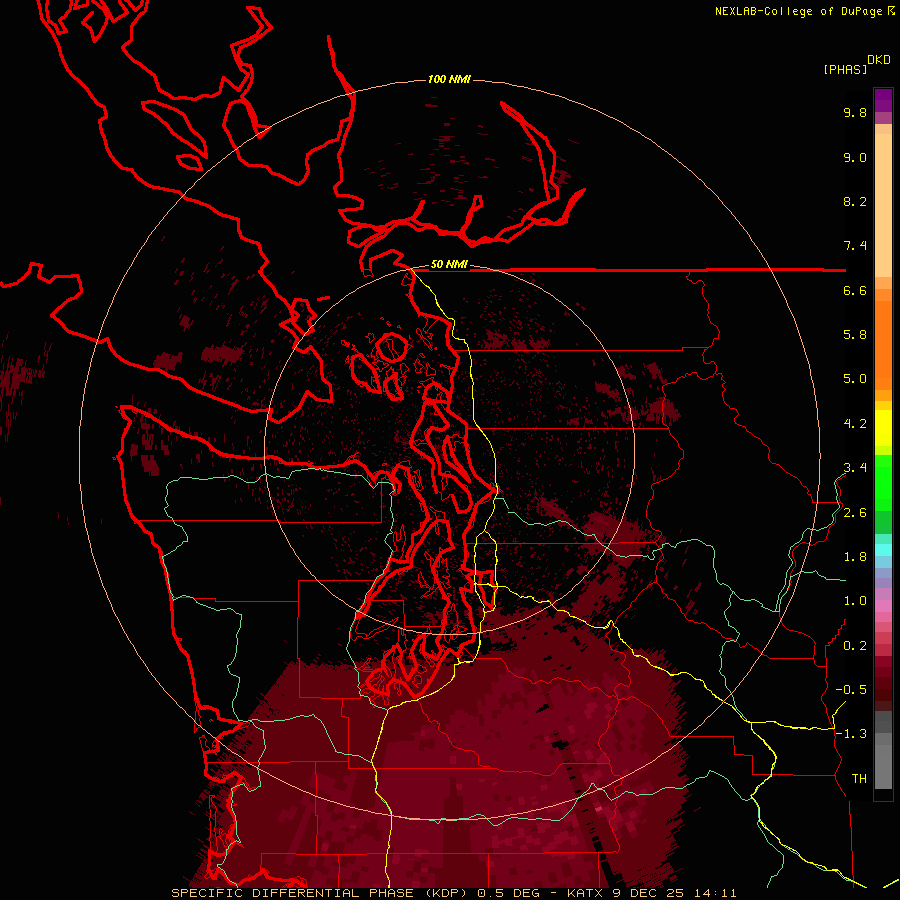Pick the bright green band in color scale

[x=883, y=482]
